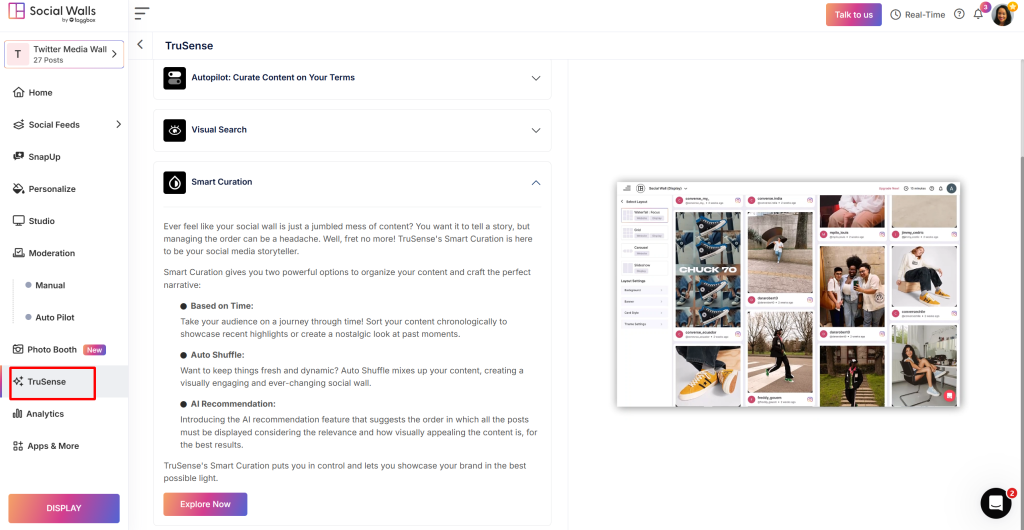
Task: Expand the Autopilot section chevron
Action: tap(536, 78)
